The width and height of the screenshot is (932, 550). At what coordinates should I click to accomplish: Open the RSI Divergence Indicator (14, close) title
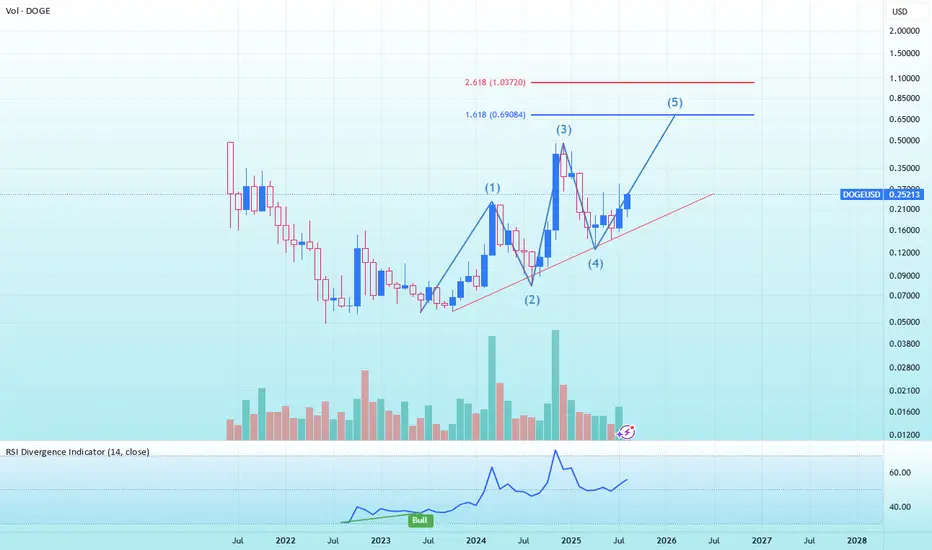77,452
